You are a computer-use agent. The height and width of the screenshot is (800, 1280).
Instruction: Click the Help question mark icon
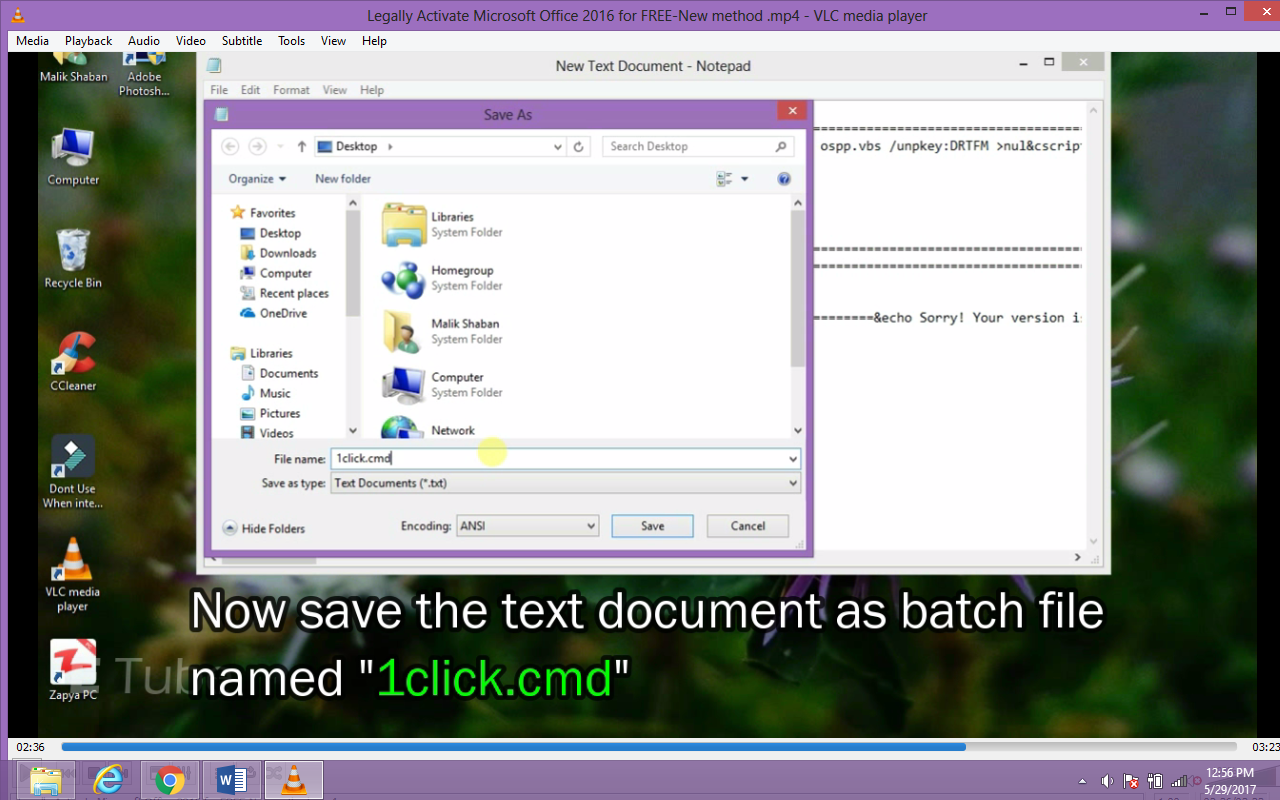click(x=784, y=179)
